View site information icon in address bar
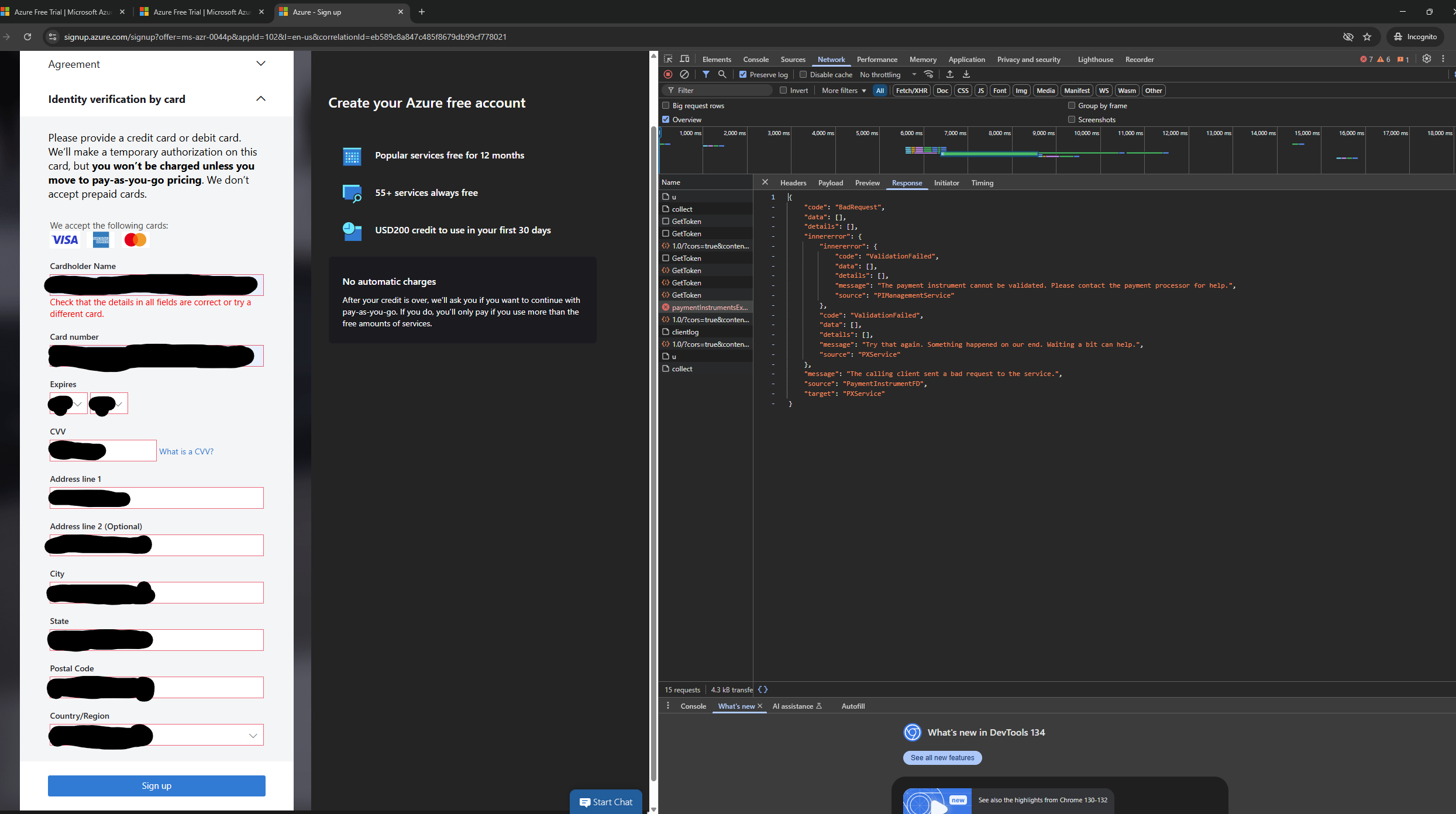The height and width of the screenshot is (814, 1456). click(x=53, y=37)
